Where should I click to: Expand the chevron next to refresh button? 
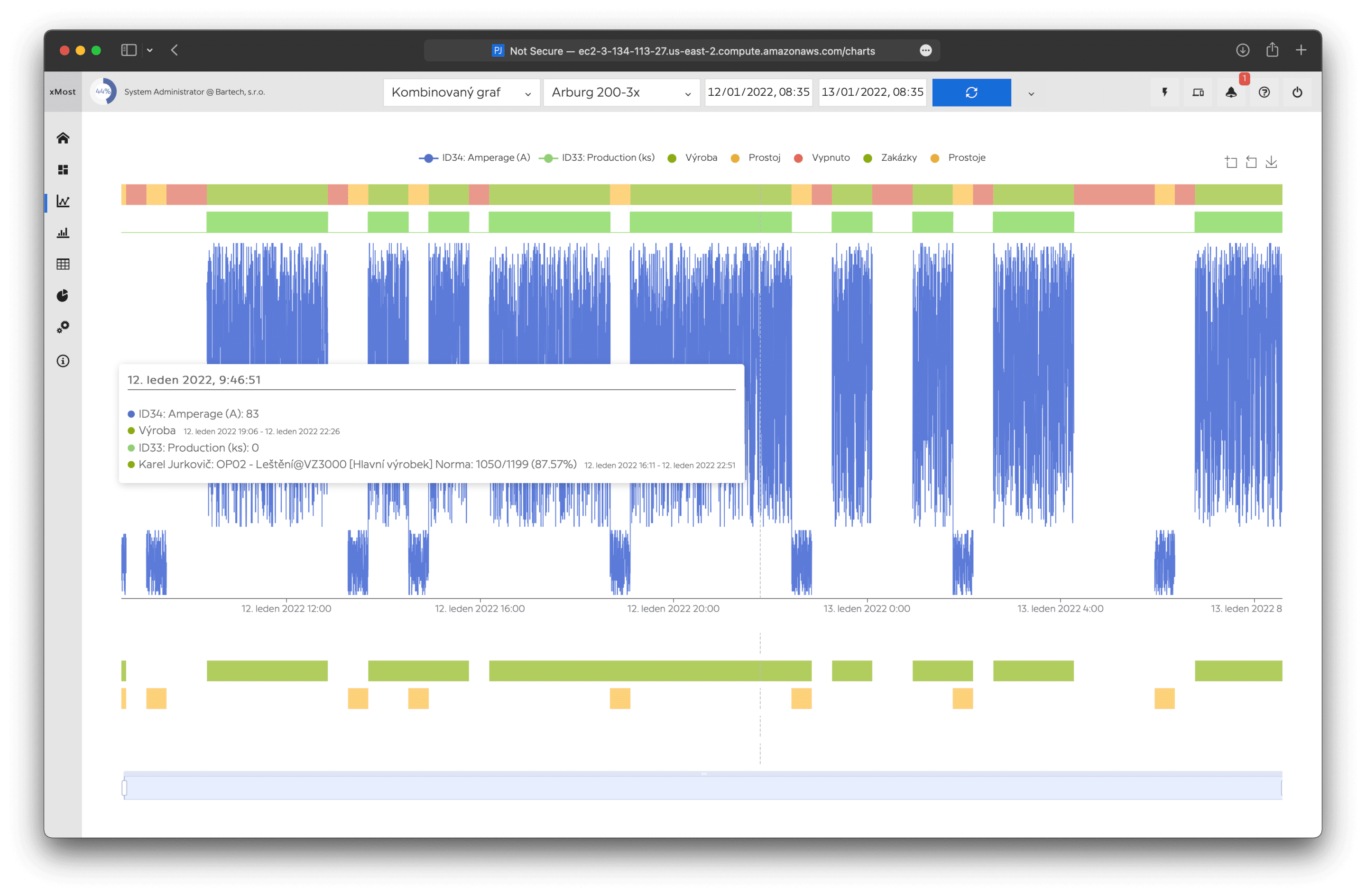click(1031, 93)
